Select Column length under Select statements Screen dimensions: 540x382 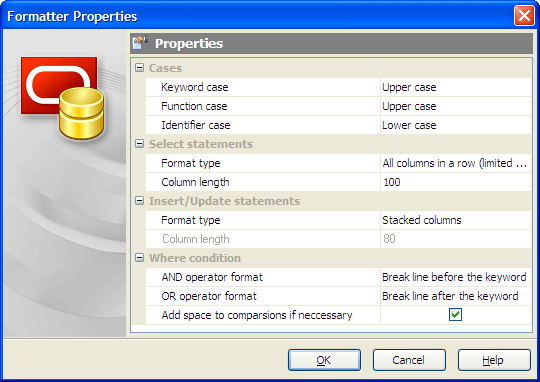[x=195, y=182]
